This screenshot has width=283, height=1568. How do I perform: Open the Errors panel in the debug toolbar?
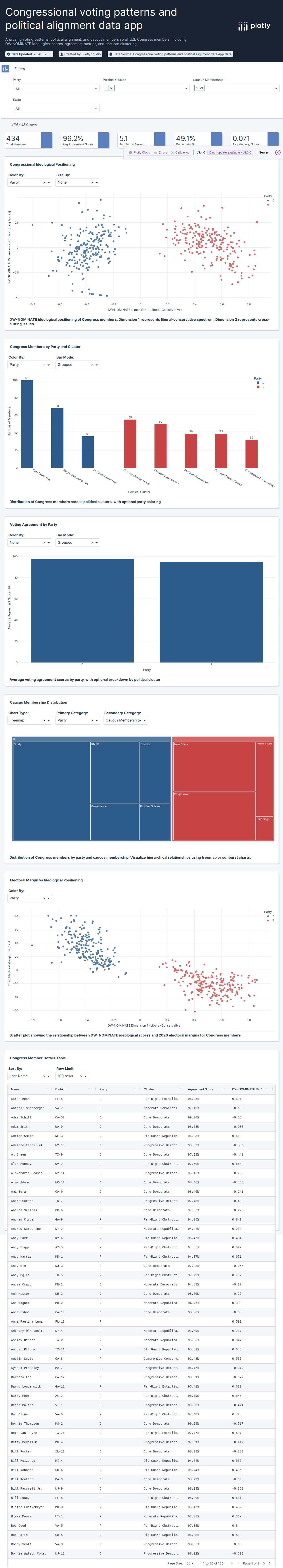(x=162, y=153)
